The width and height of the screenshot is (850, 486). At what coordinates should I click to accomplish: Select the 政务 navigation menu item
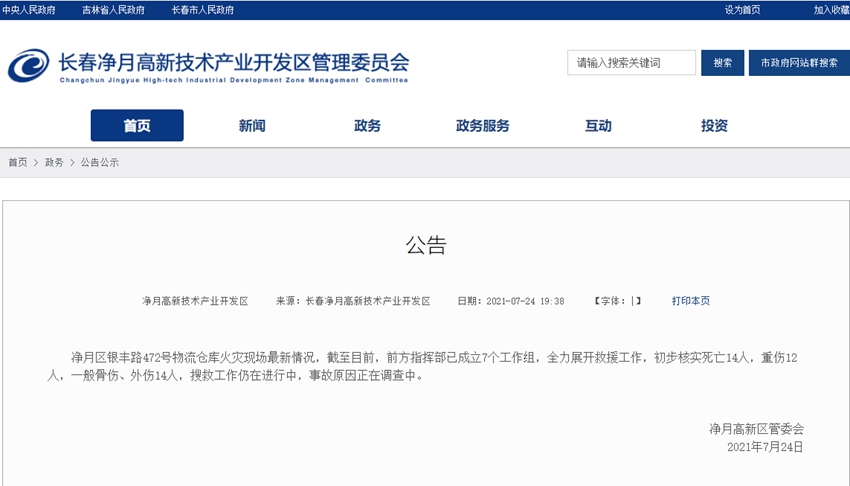pyautogui.click(x=367, y=126)
